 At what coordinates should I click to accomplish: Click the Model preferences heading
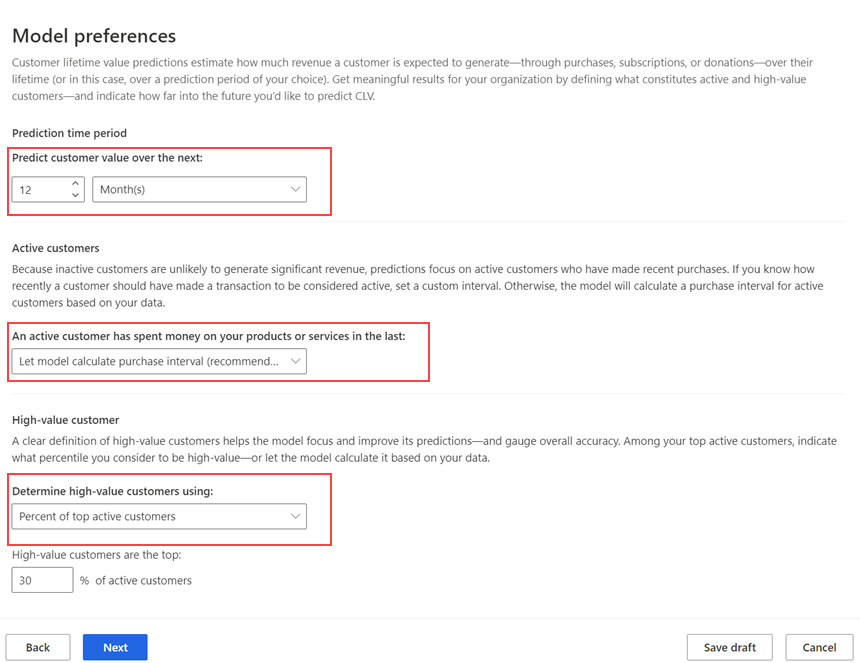(94, 36)
